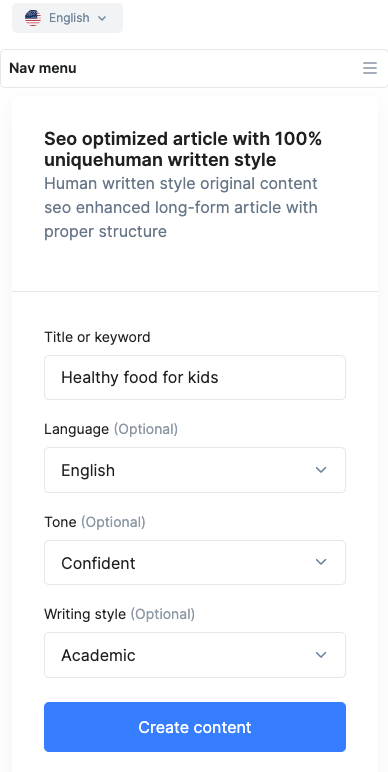Viewport: 388px width, 772px height.
Task: Open the site language selector at top
Action: tap(67, 18)
